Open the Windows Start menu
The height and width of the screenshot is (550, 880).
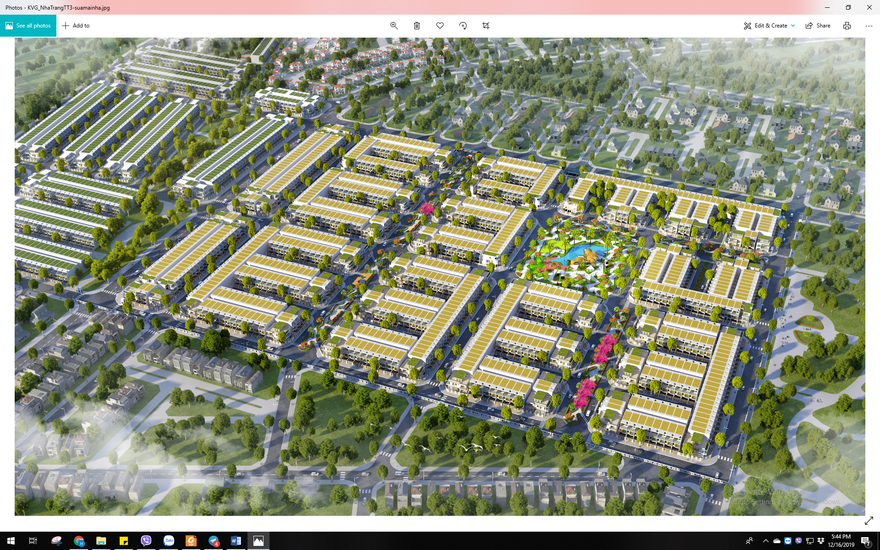tap(11, 540)
